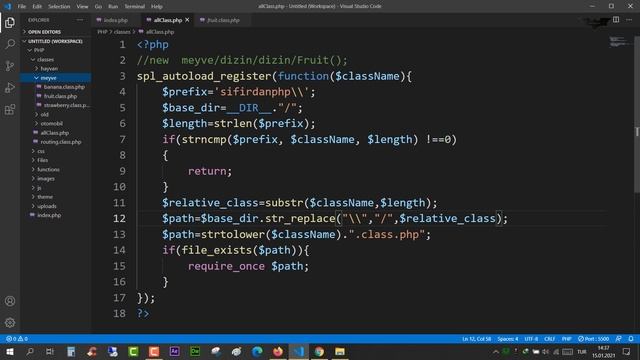The image size is (640, 360).
Task: Open the Run and Debug view
Action: tap(10, 87)
